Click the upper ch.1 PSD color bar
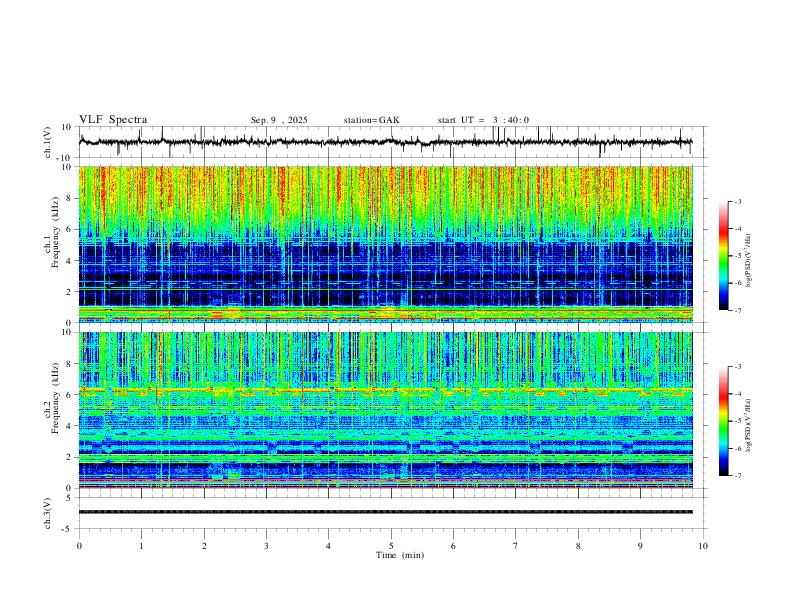This screenshot has height=612, width=792. [x=723, y=256]
